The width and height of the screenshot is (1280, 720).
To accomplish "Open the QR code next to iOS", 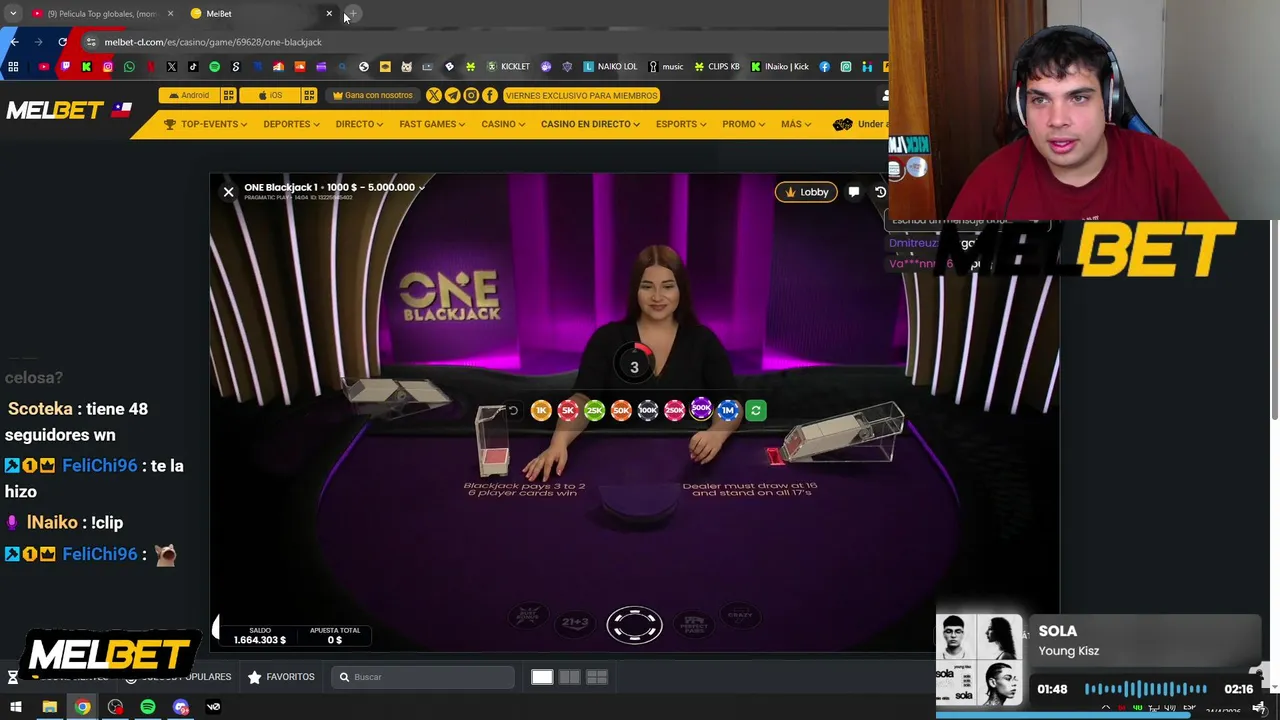I will pos(309,95).
